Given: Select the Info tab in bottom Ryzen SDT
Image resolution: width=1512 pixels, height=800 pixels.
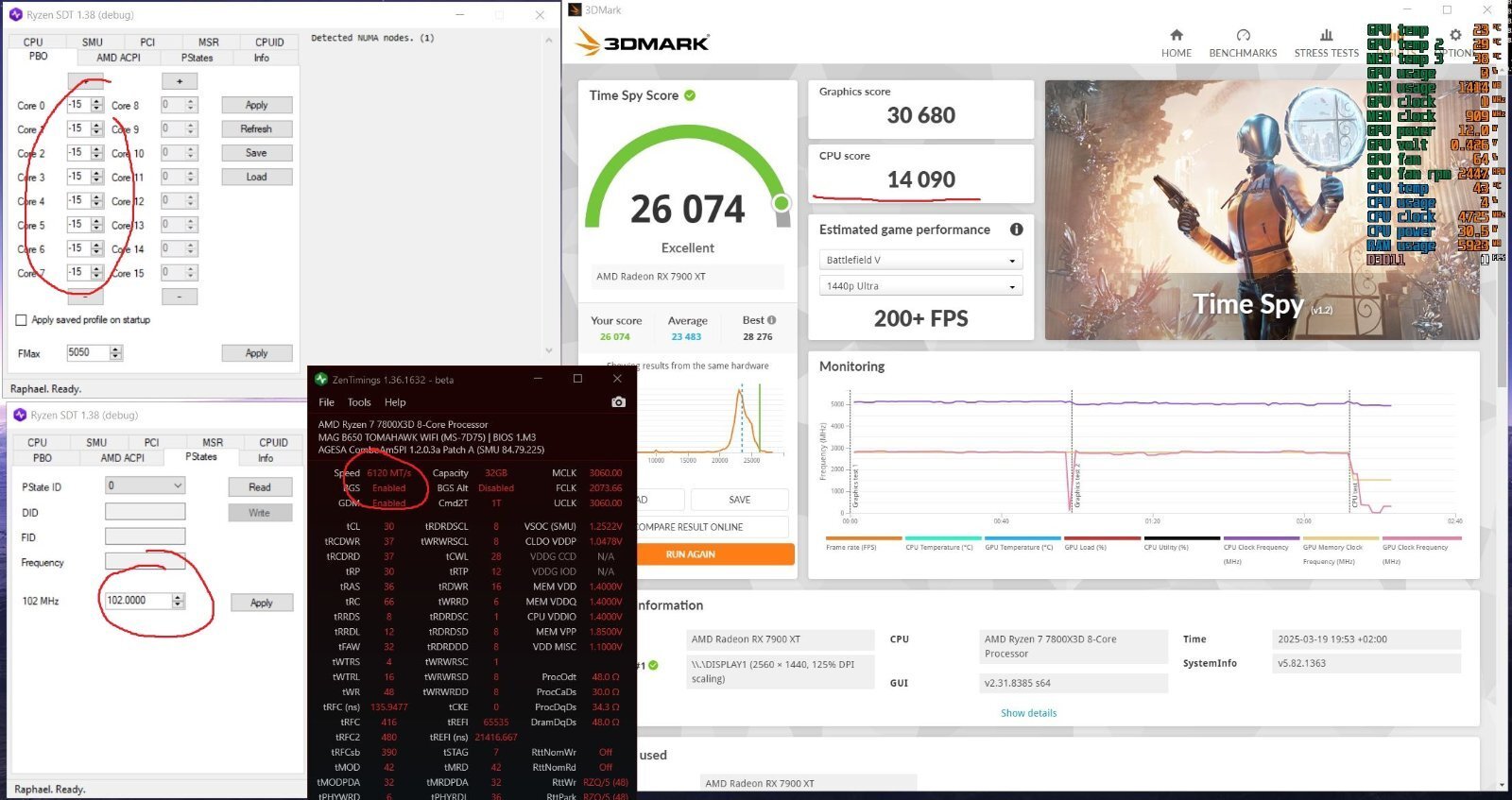Looking at the screenshot, I should point(266,458).
